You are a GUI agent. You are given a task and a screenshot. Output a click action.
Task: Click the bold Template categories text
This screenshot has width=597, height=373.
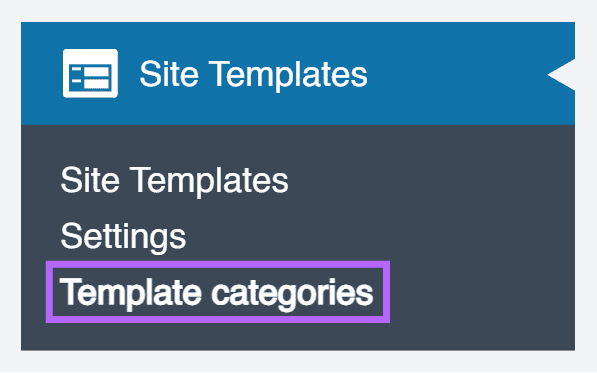tap(217, 292)
